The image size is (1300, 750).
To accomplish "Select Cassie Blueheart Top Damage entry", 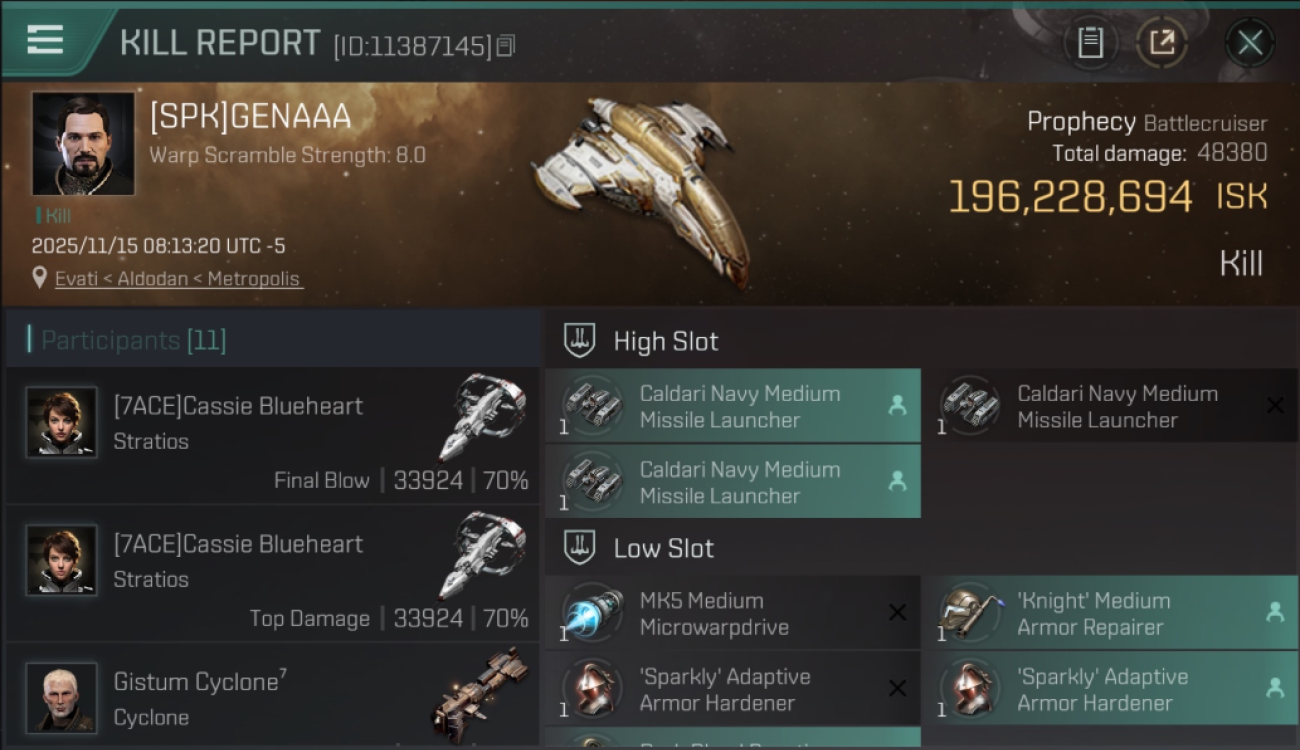I will click(272, 574).
